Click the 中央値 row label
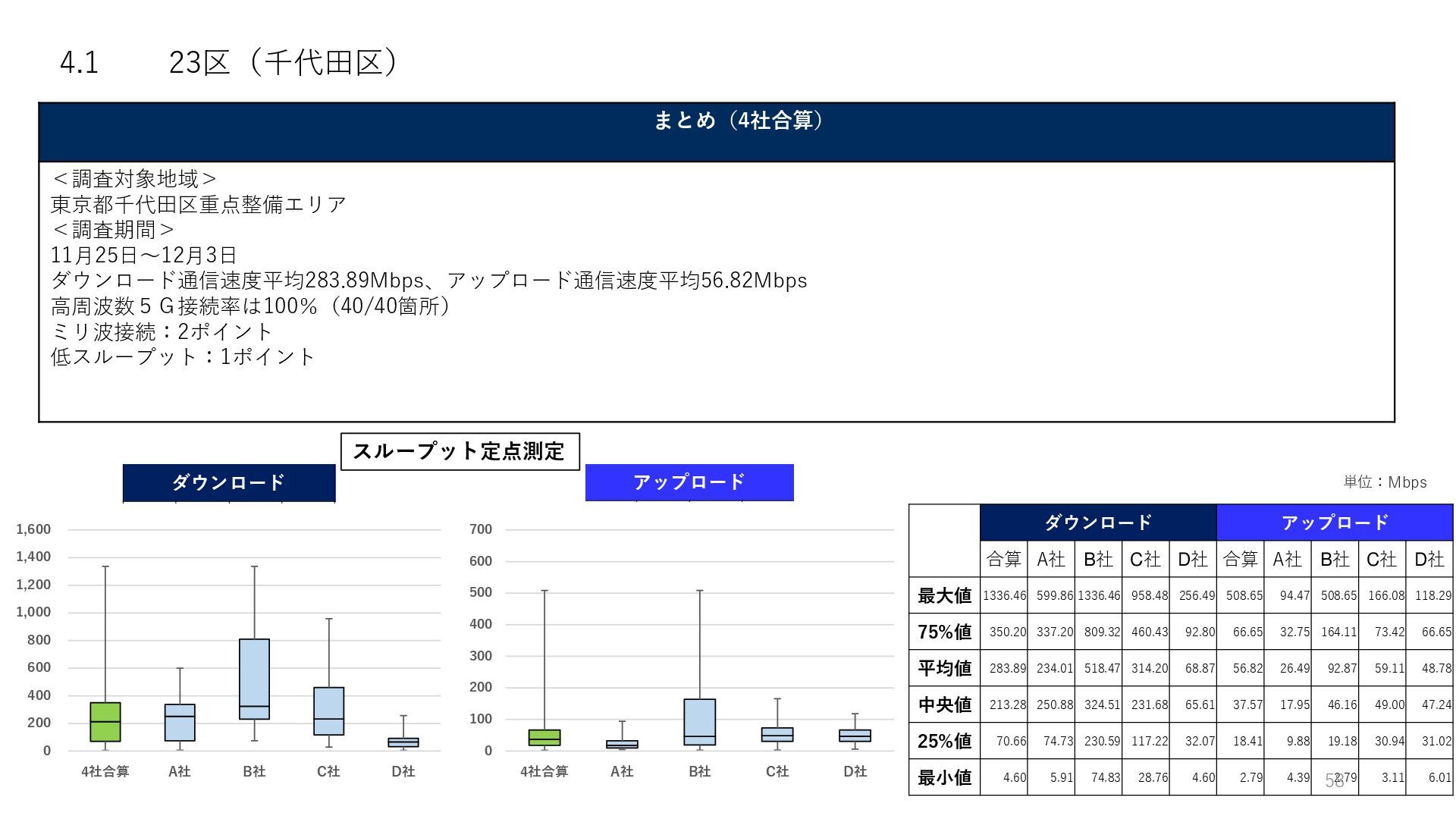Image resolution: width=1456 pixels, height=819 pixels. (944, 704)
